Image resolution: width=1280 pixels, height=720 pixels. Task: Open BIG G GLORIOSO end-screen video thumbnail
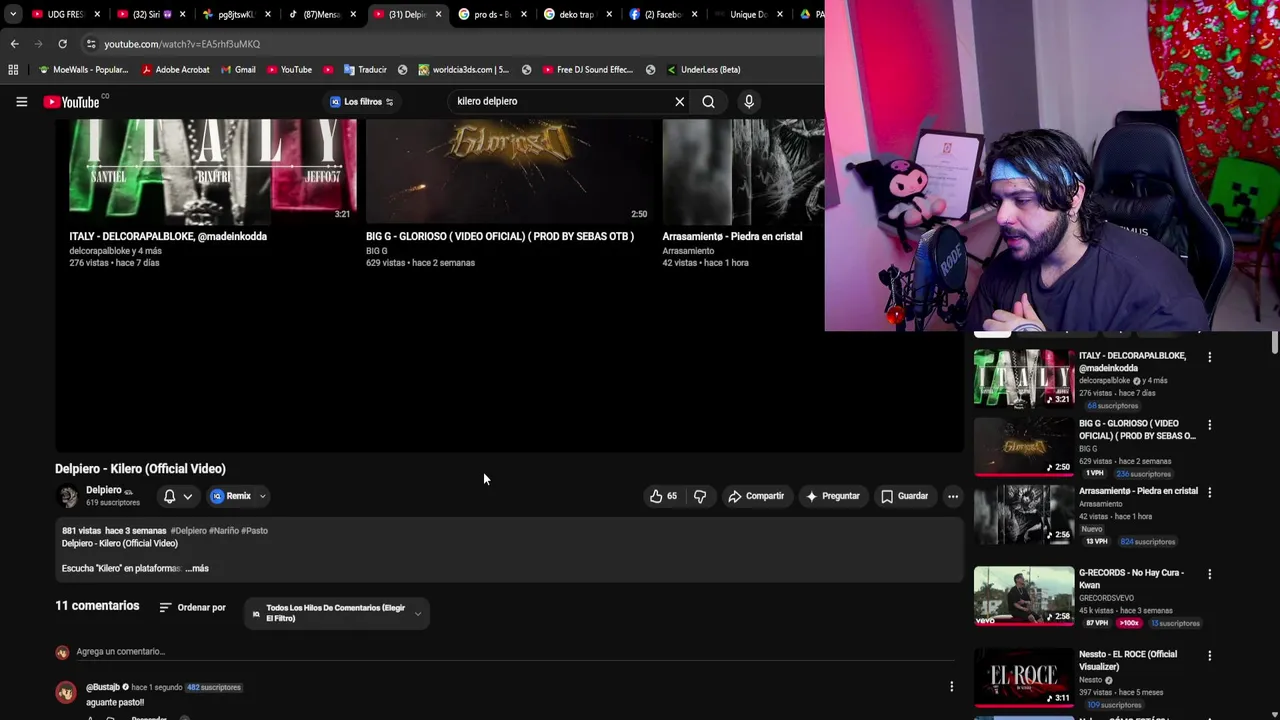pos(509,170)
